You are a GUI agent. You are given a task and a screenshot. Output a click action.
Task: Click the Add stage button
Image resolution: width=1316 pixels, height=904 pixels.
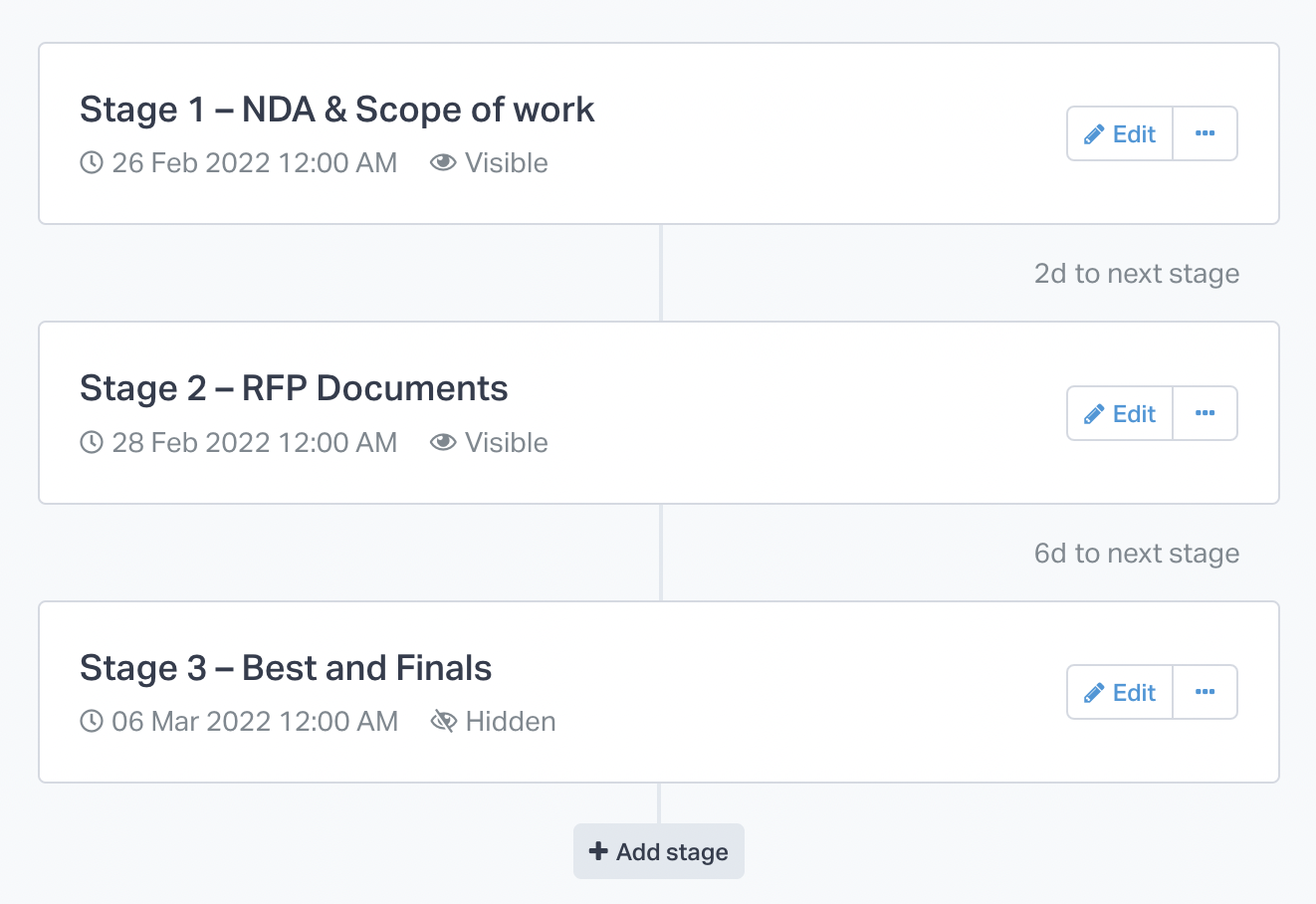(659, 851)
